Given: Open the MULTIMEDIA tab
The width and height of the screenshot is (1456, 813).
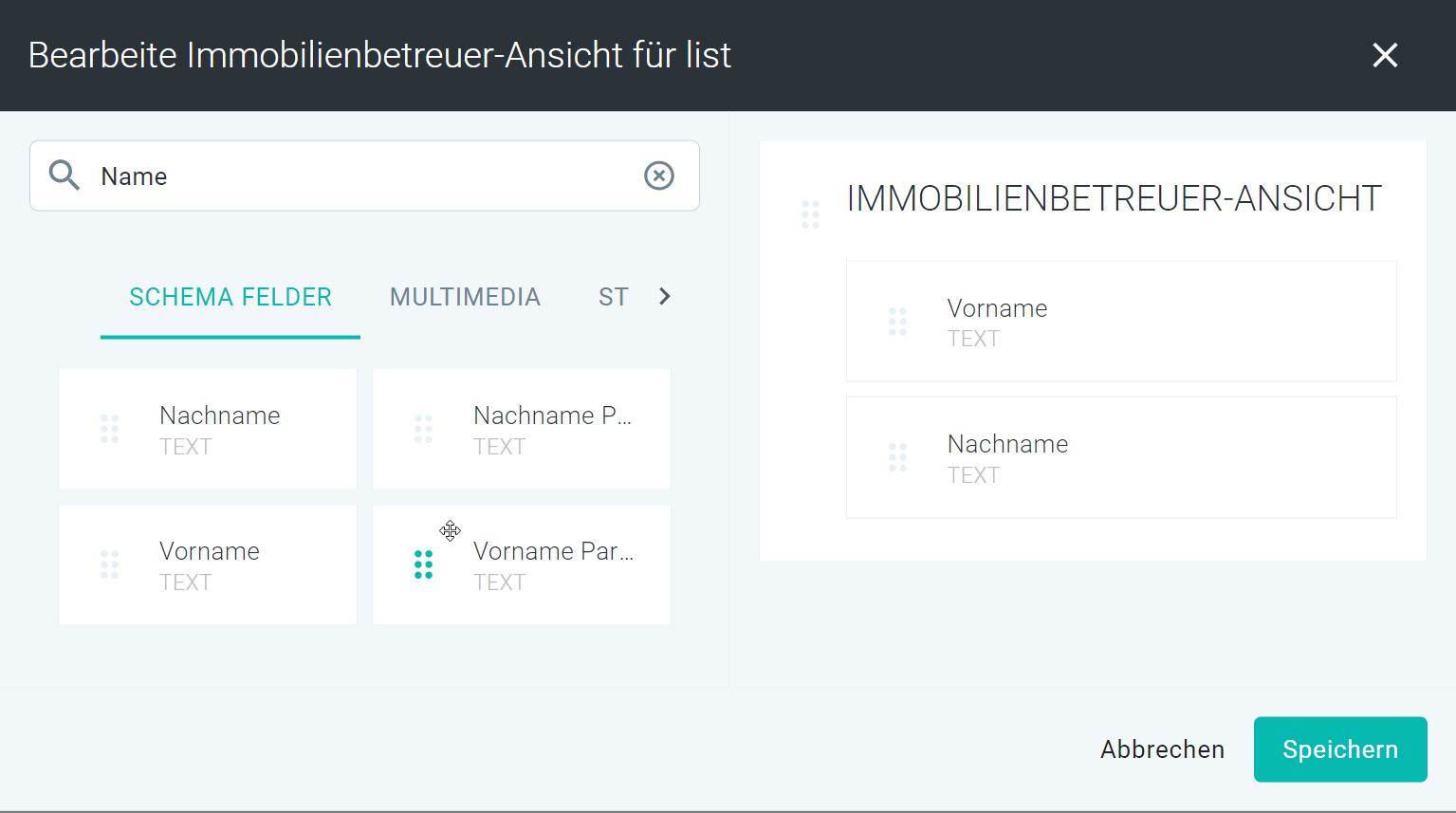Looking at the screenshot, I should (x=465, y=297).
